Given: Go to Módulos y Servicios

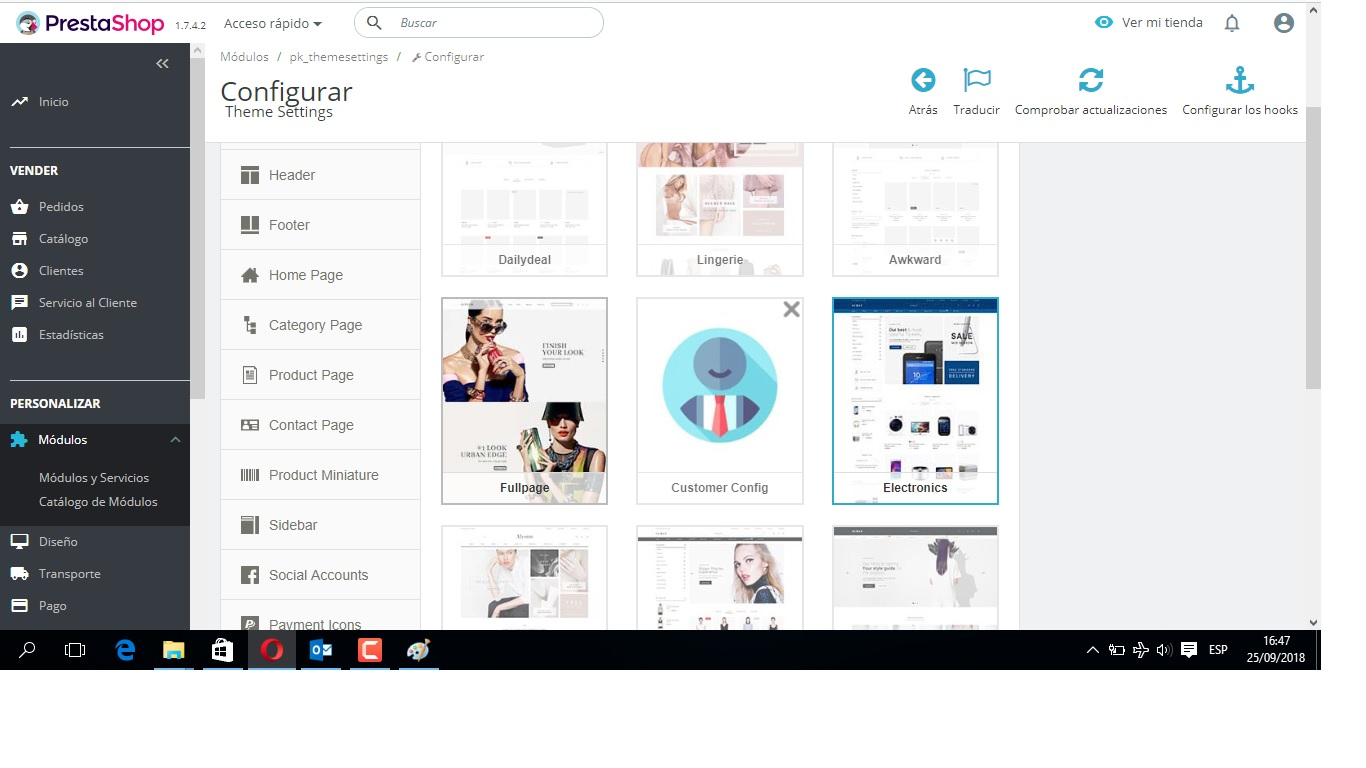Looking at the screenshot, I should click(94, 478).
